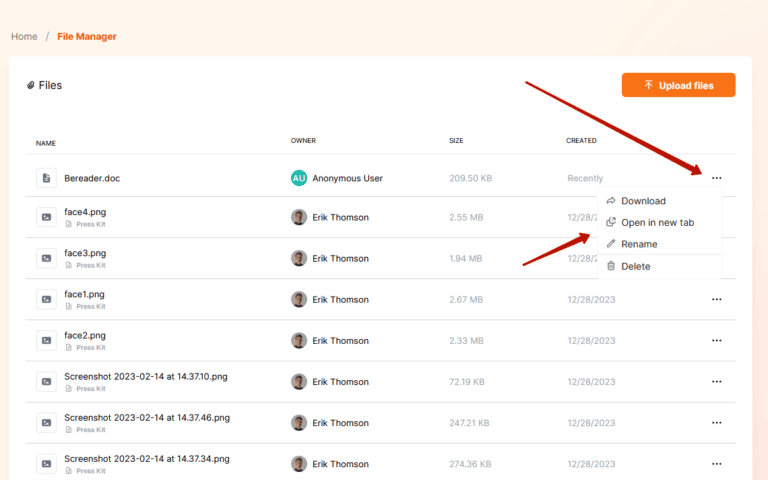
Task: Click Screenshot 2023-02-14 at 14.37.10.png name
Action: 146,377
